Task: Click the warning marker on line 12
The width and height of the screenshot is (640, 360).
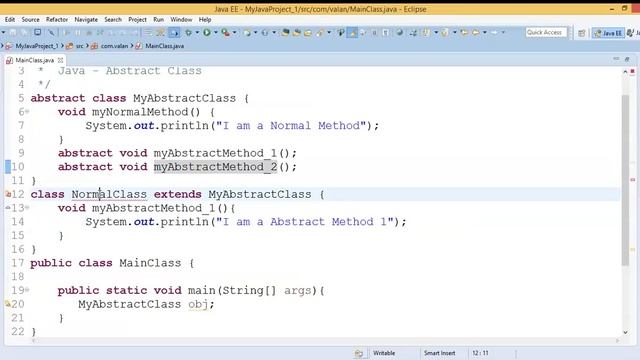Action: (x=8, y=194)
